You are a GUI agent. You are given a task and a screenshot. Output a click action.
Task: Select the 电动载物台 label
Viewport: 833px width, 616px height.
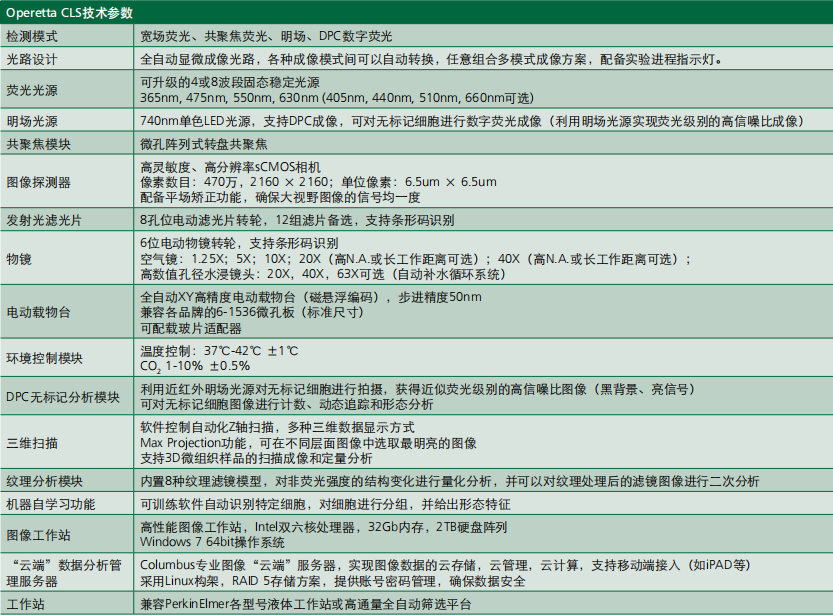pos(60,311)
